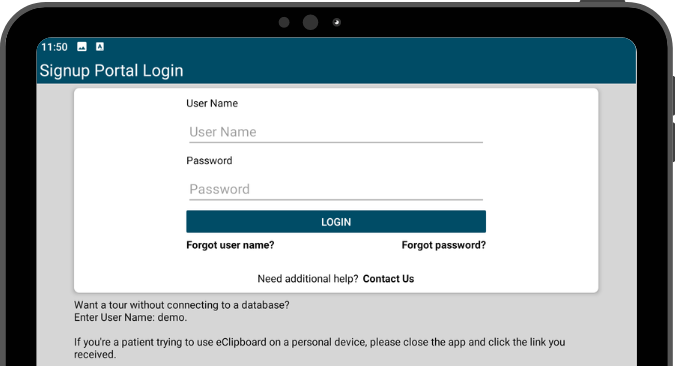Open the Forgot user name? link
Viewport: 675px width, 366px height.
point(230,245)
